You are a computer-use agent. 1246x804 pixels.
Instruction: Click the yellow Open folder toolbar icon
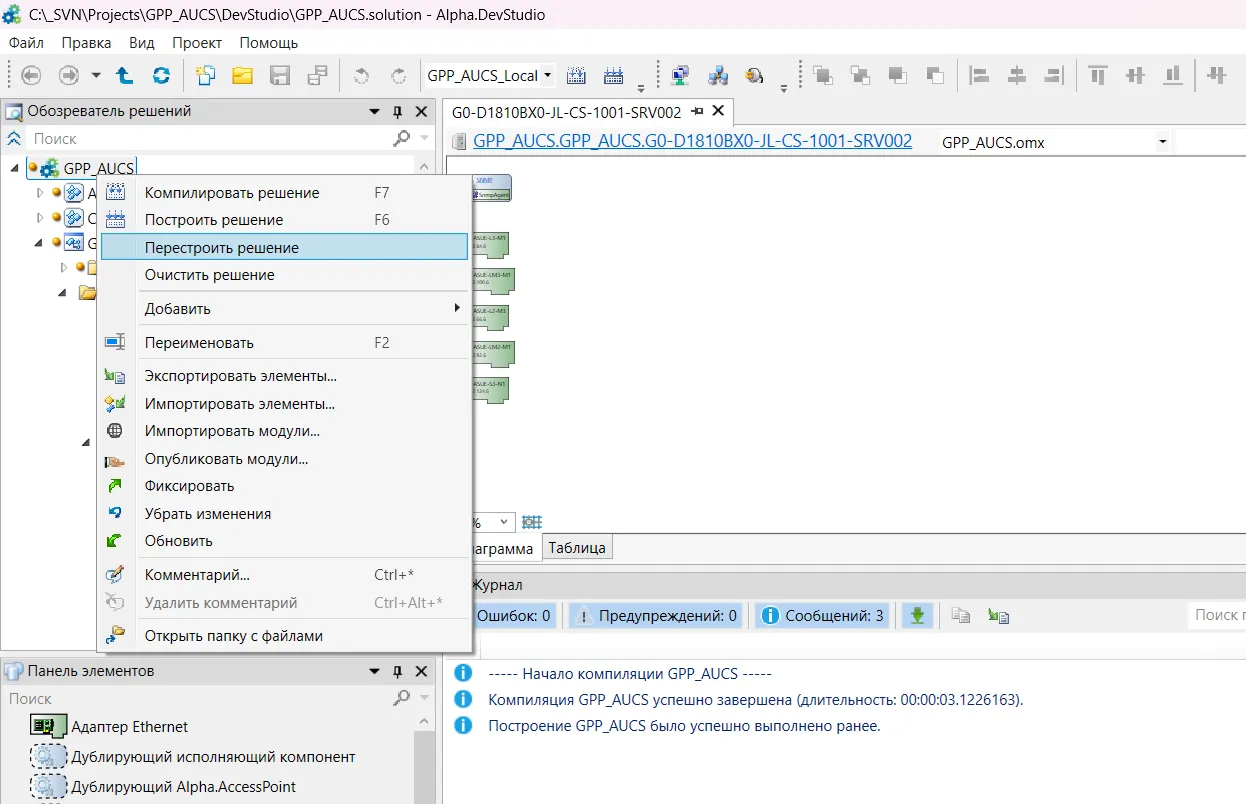point(242,75)
